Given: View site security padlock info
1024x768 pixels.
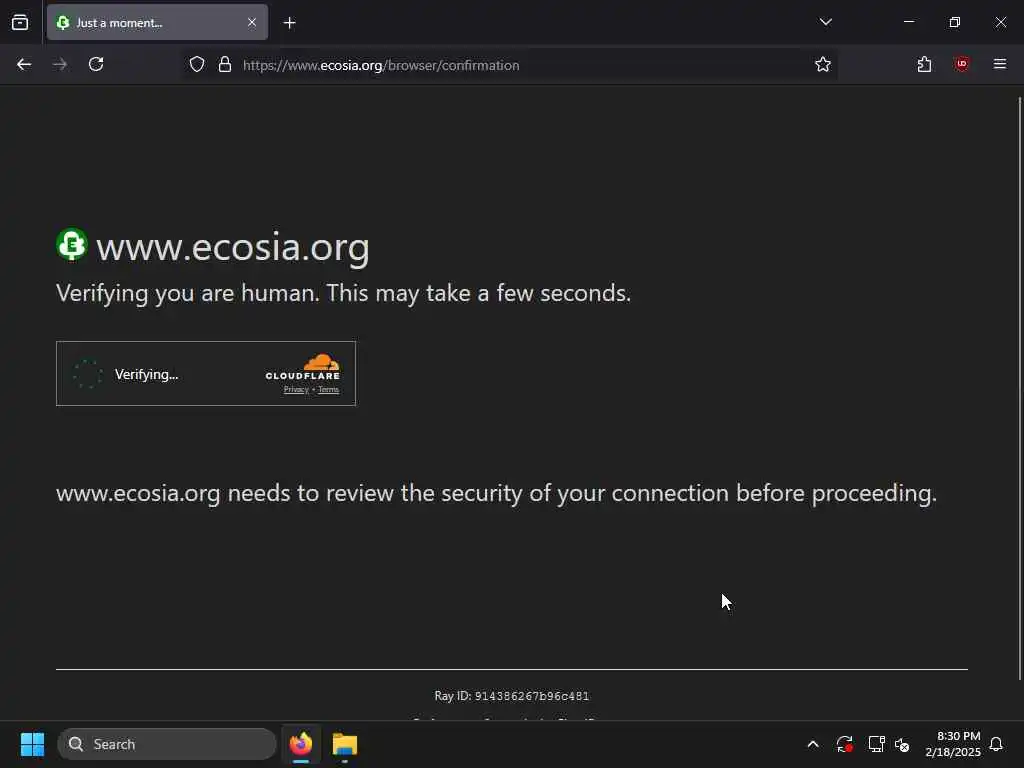Looking at the screenshot, I should (225, 65).
